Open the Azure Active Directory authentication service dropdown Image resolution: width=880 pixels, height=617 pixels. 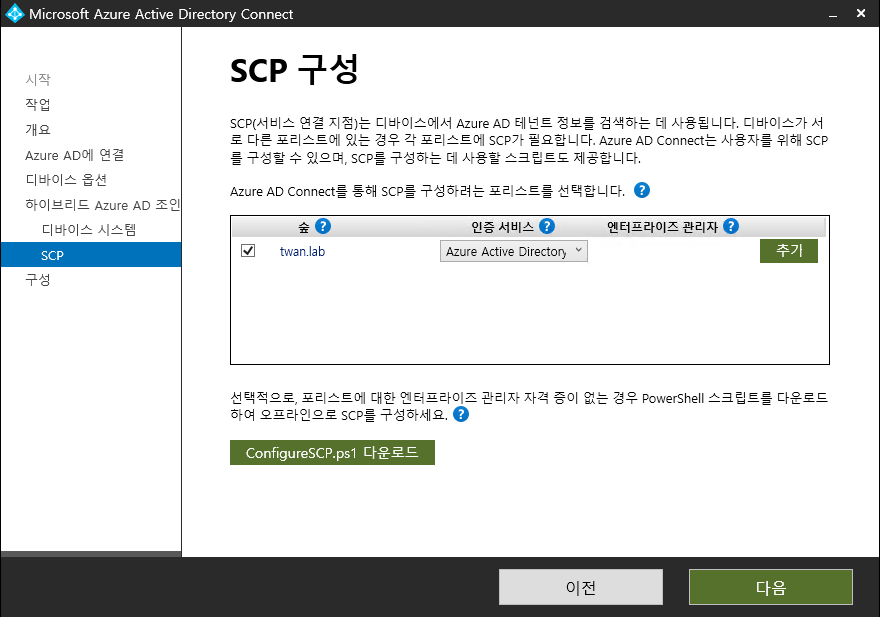(514, 251)
